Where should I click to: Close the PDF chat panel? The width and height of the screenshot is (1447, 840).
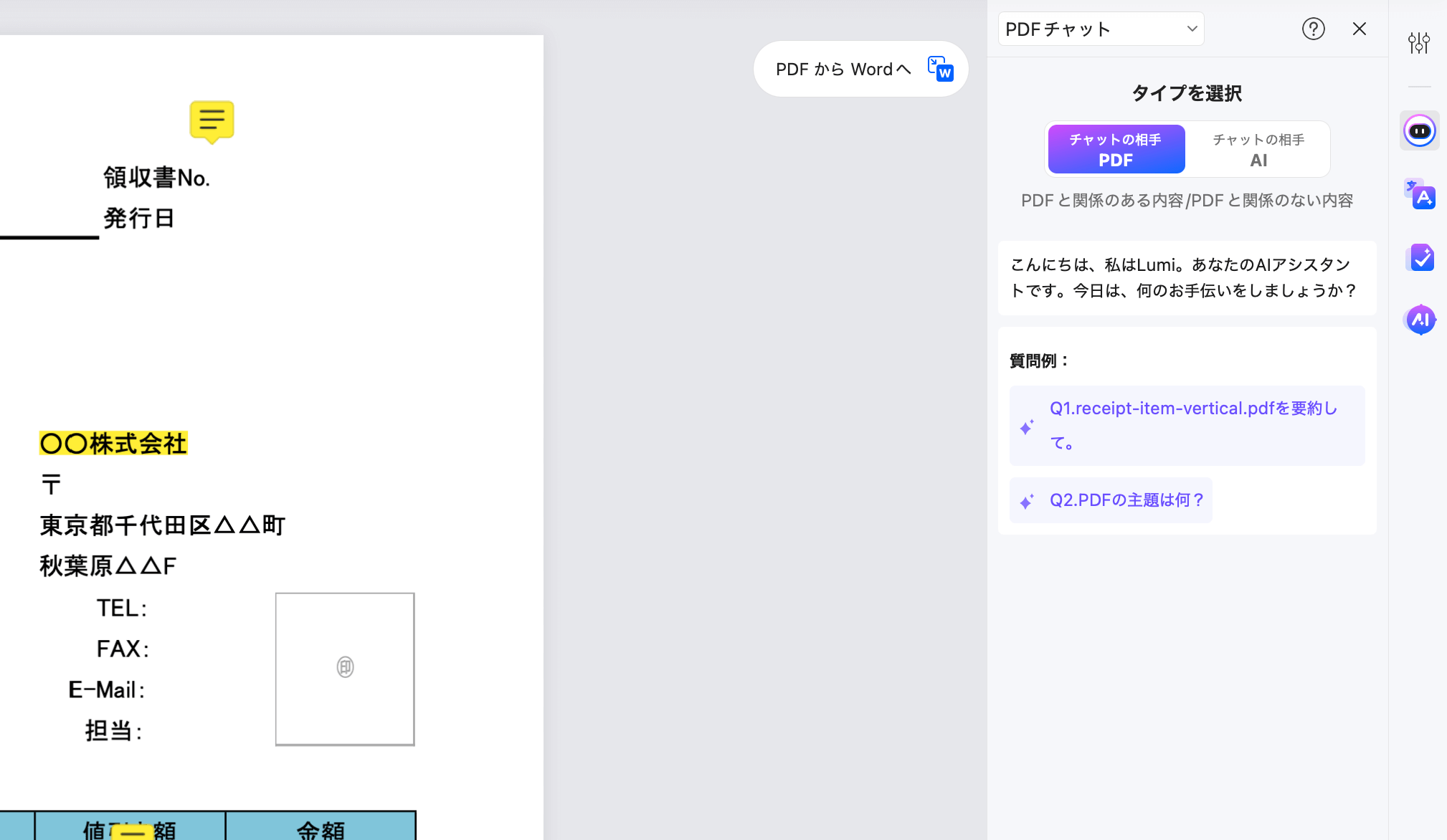pyautogui.click(x=1359, y=29)
